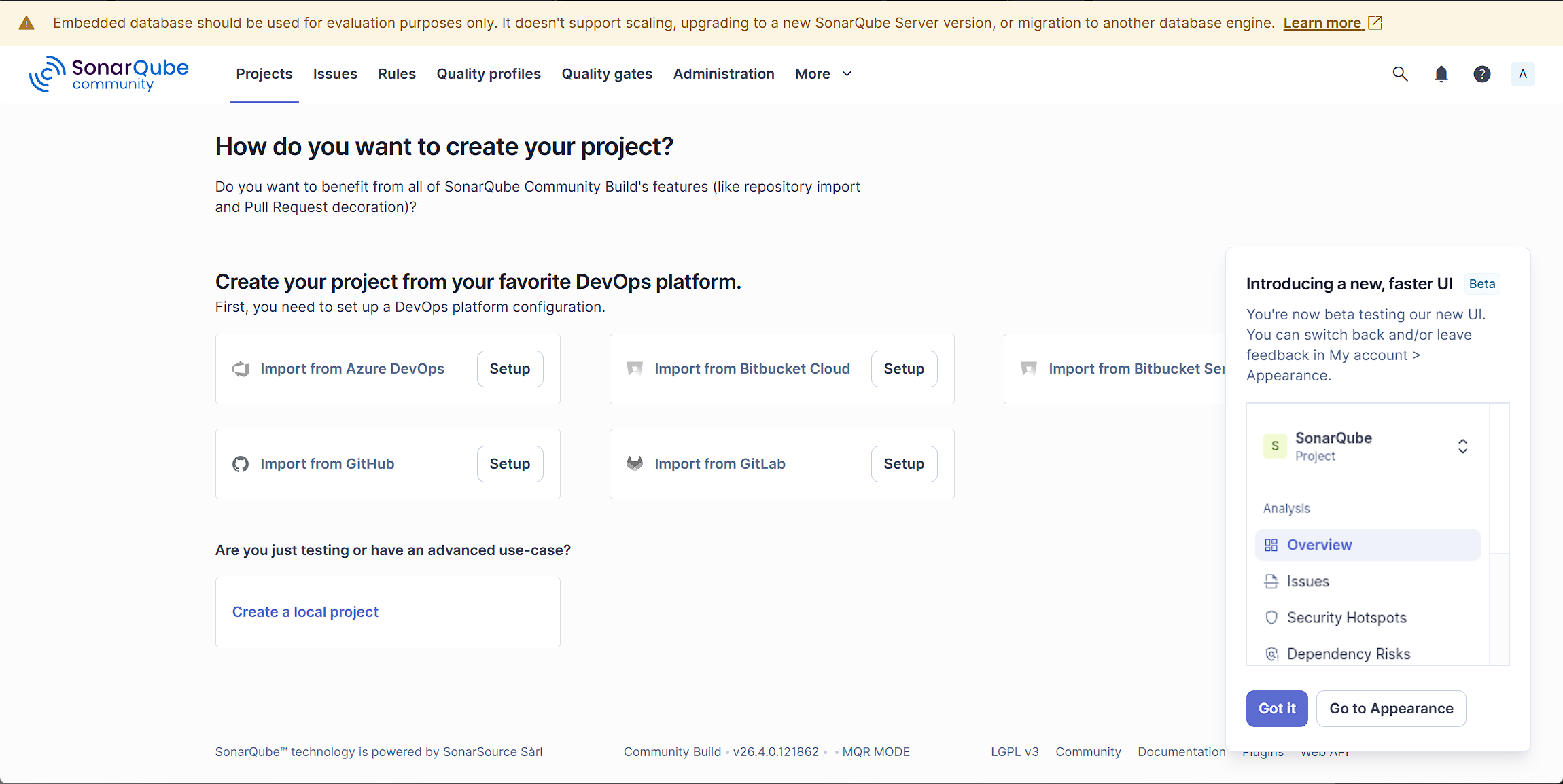Image resolution: width=1563 pixels, height=784 pixels.
Task: Go to the Administration menu
Action: tap(724, 74)
